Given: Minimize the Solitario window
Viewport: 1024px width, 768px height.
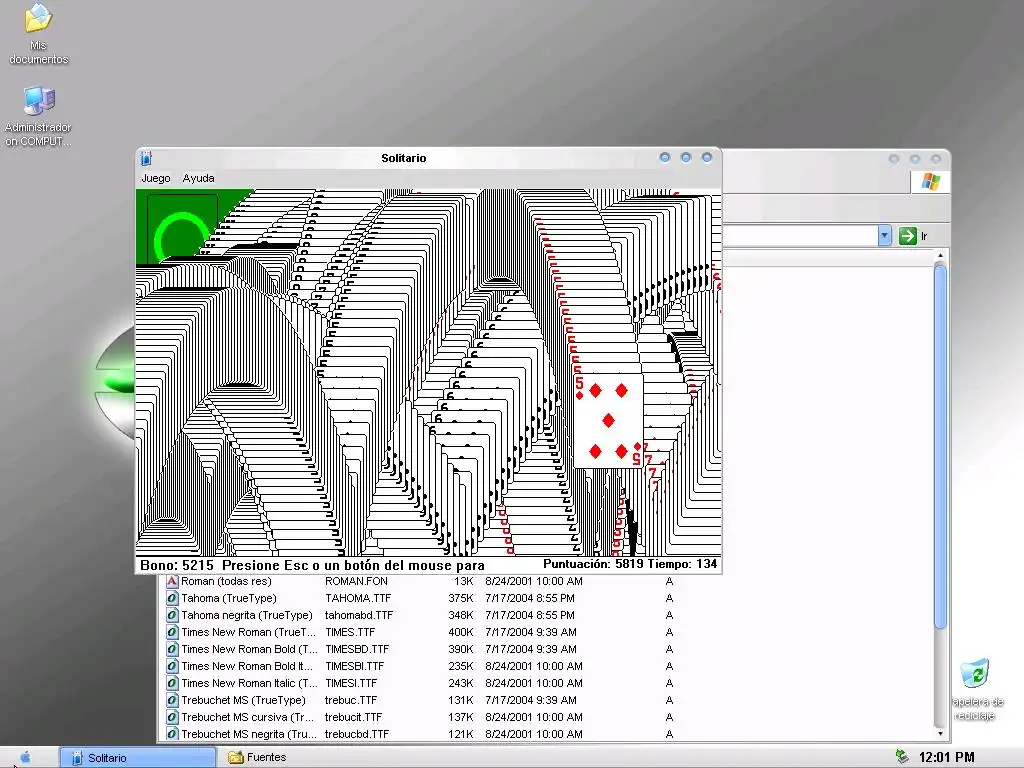Looking at the screenshot, I should pos(665,157).
